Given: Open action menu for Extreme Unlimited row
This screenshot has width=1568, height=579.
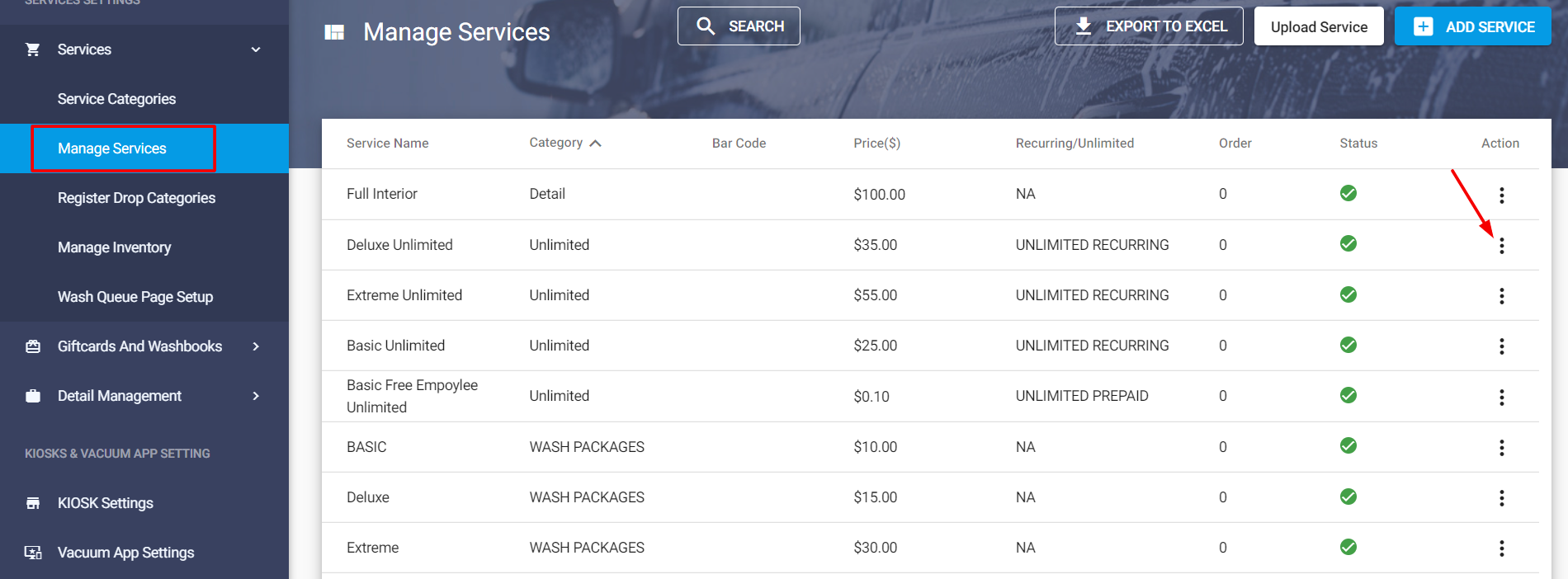Looking at the screenshot, I should click(1501, 295).
